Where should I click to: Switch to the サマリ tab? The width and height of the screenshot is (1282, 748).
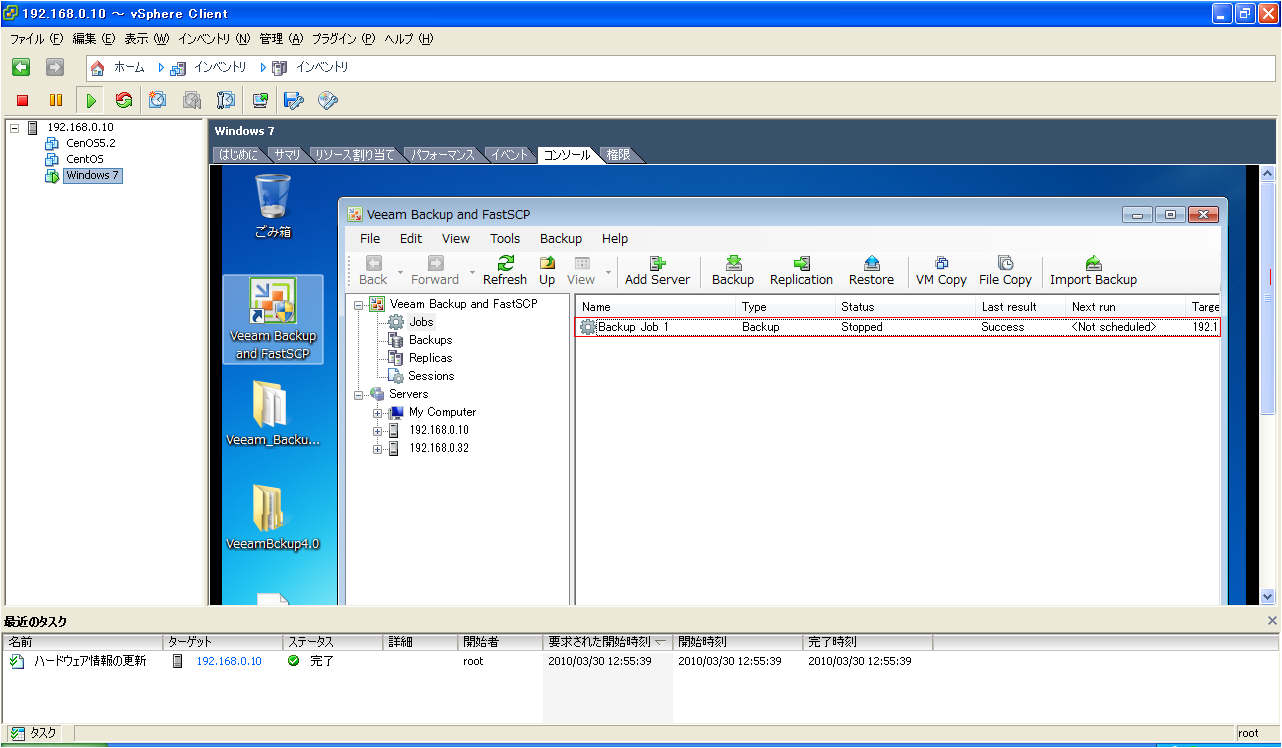pos(287,155)
